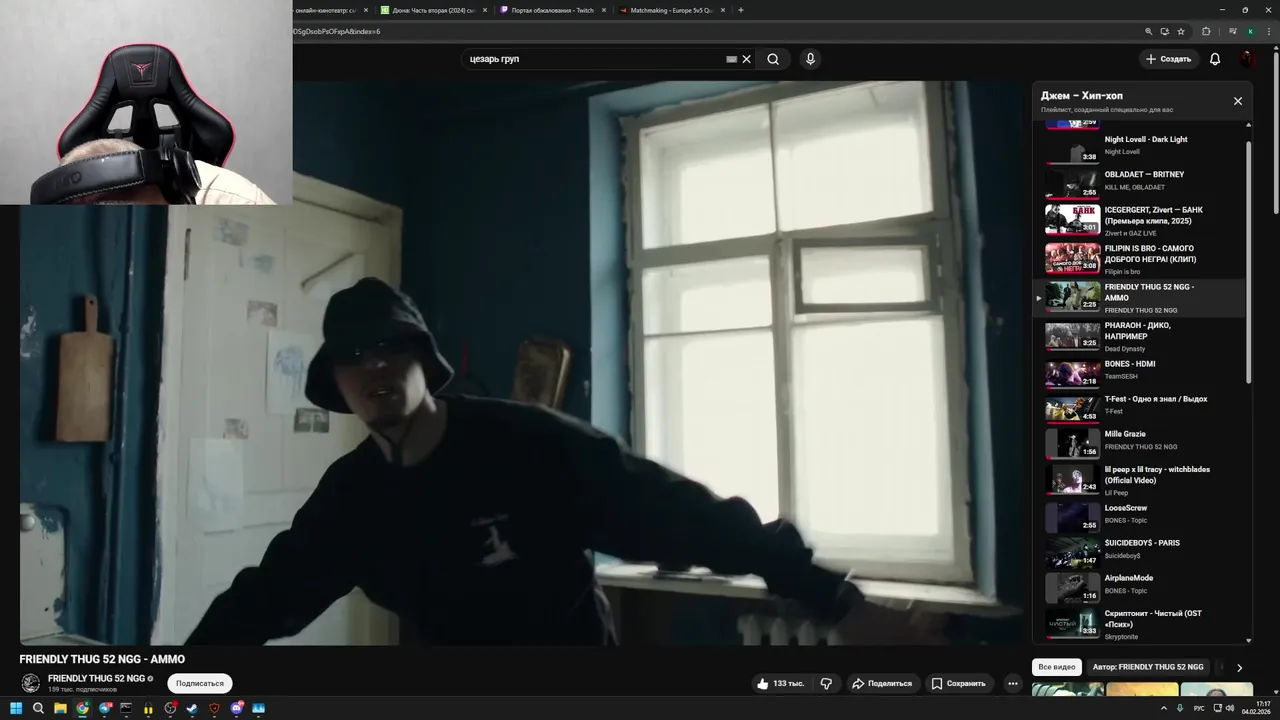Bookmark this page with the star icon
This screenshot has width=1280, height=720.
1181,31
